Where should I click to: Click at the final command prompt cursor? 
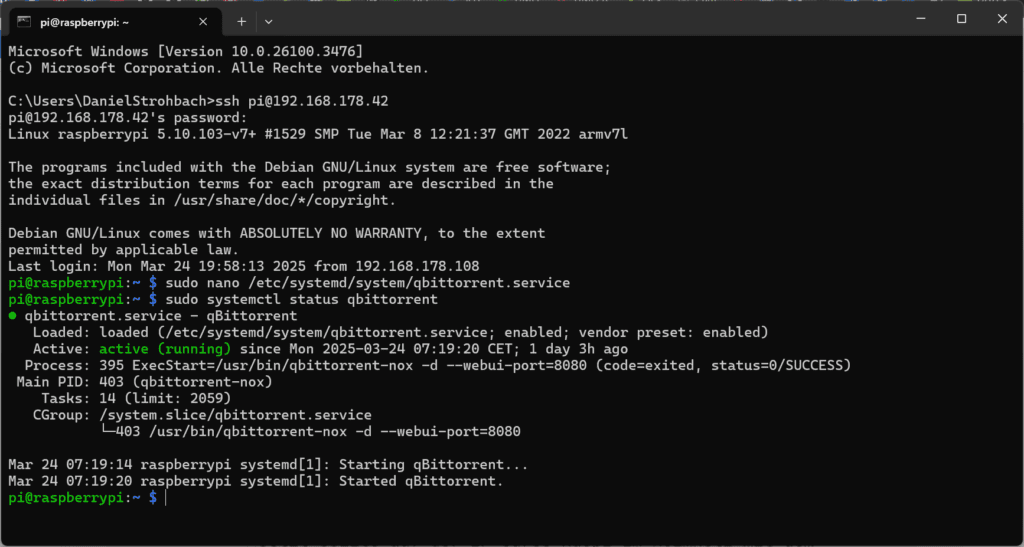[166, 497]
